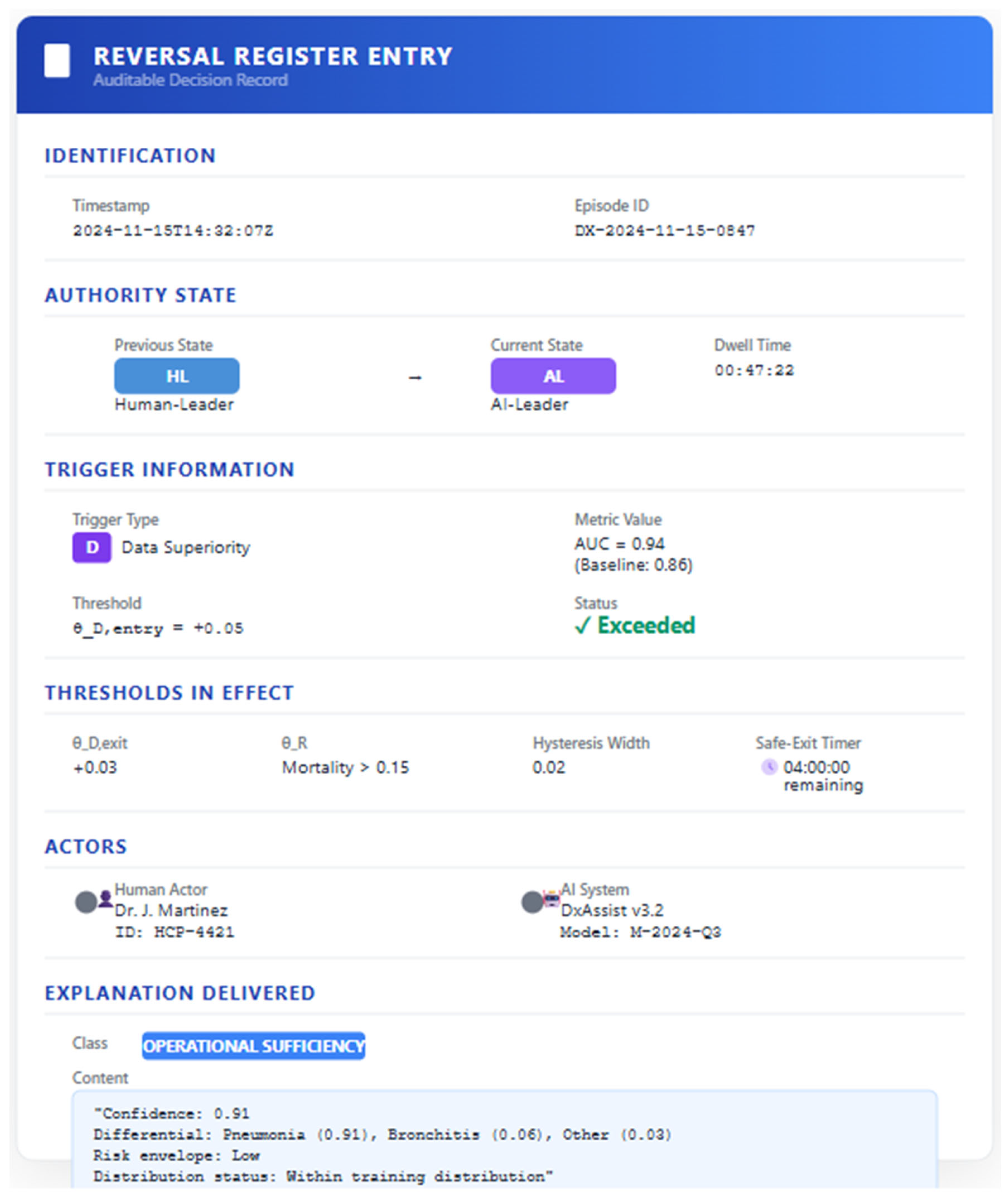Click the Safe-Exit Timer clock icon
This screenshot has width=1008, height=1196.
point(769,767)
